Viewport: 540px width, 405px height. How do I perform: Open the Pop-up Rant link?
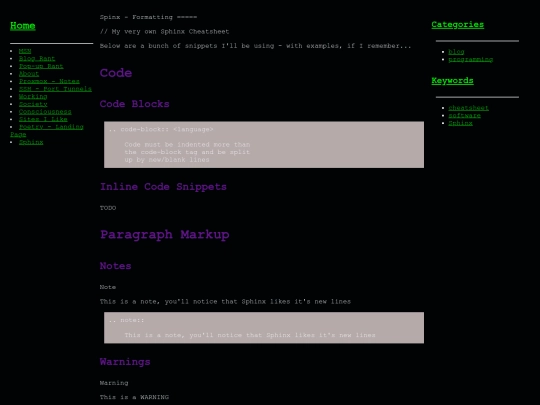(x=41, y=66)
